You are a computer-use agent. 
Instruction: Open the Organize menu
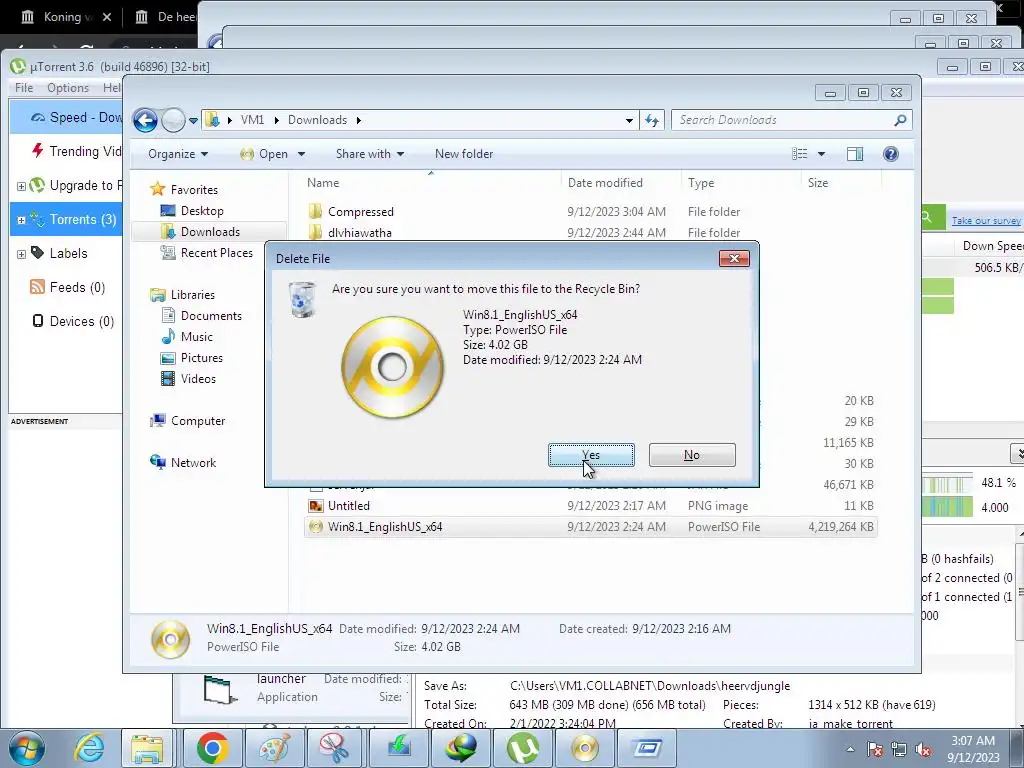pos(178,154)
